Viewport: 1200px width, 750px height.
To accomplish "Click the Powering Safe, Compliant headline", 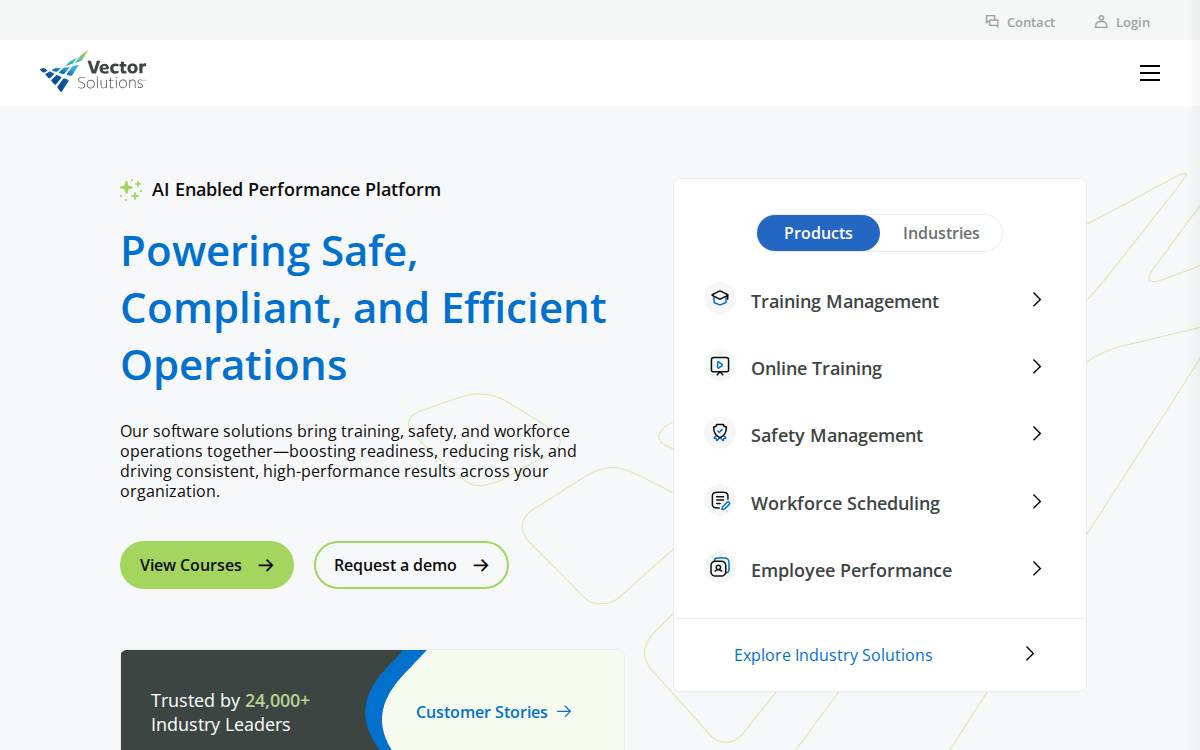I will click(x=363, y=308).
